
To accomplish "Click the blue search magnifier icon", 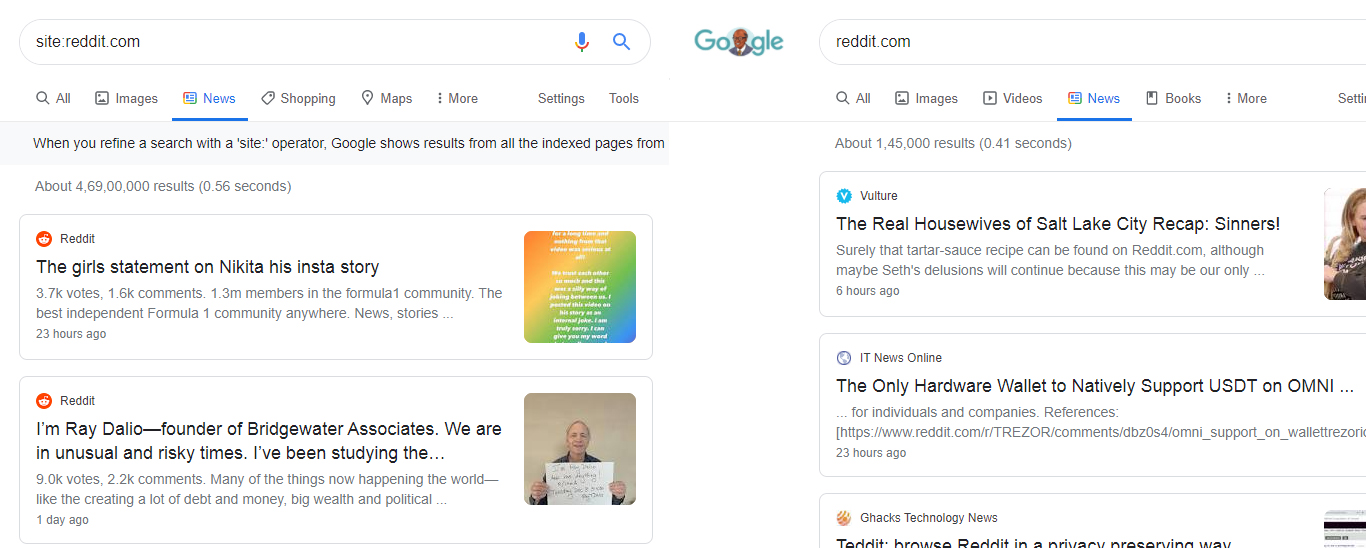I will (x=621, y=41).
